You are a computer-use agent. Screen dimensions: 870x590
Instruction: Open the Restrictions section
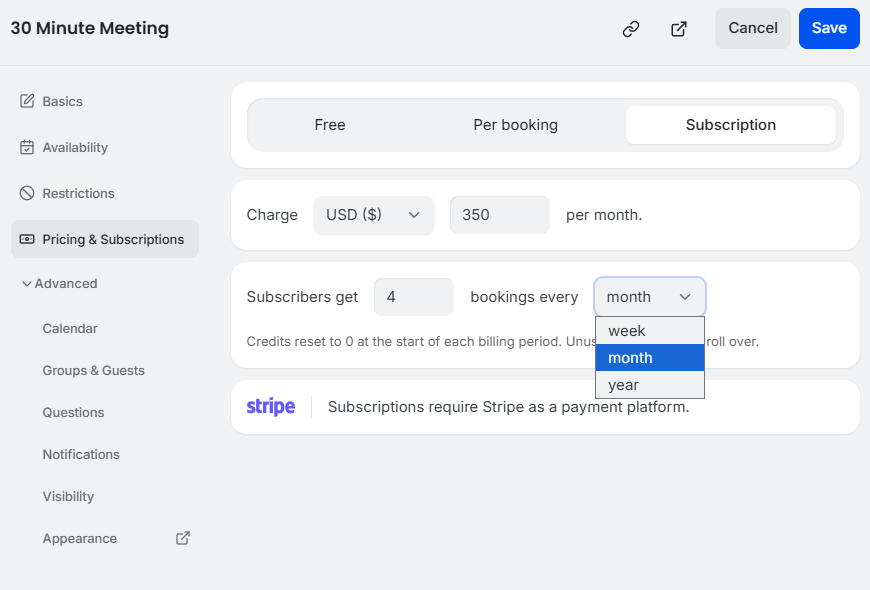(x=105, y=193)
